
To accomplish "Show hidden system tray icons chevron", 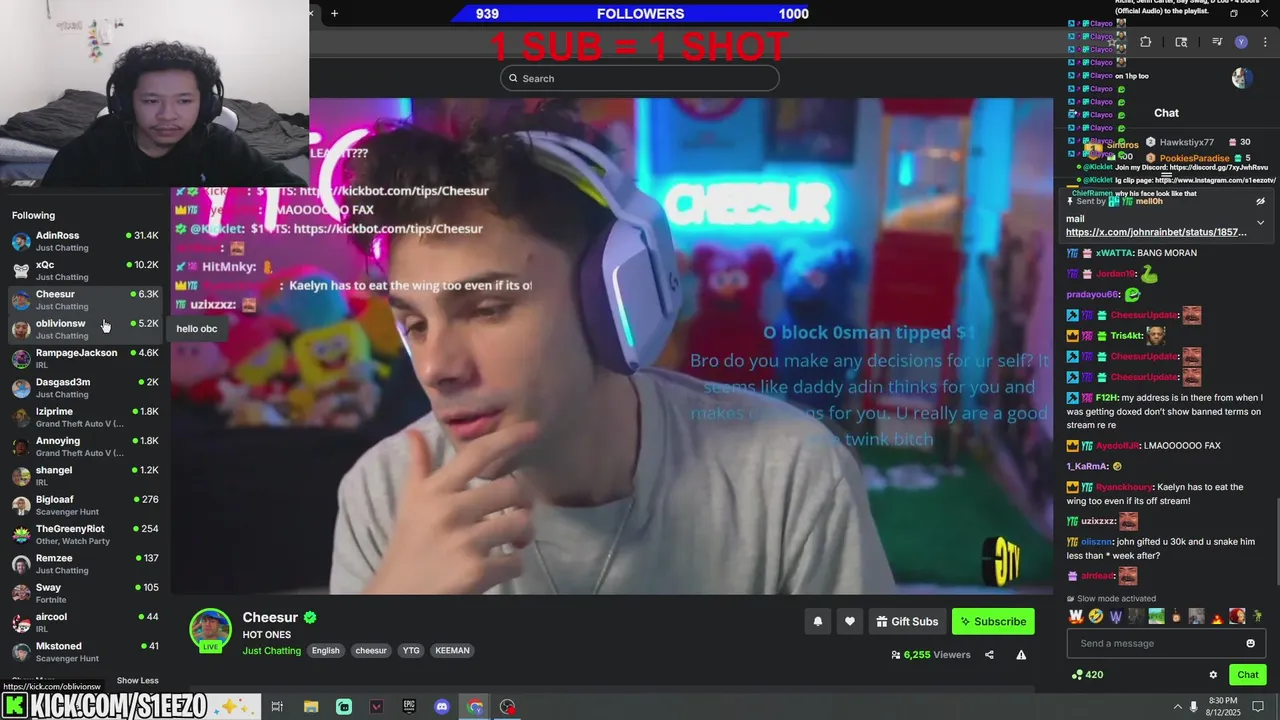I will click(1177, 707).
